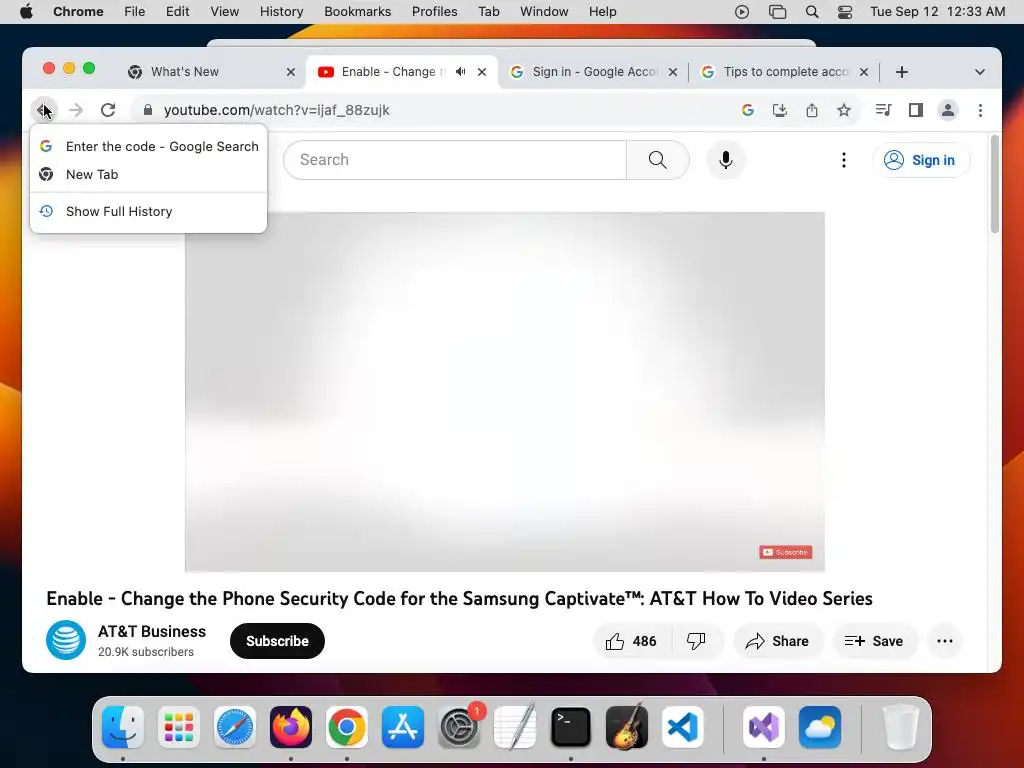Select New Tab history entry

coord(148,174)
